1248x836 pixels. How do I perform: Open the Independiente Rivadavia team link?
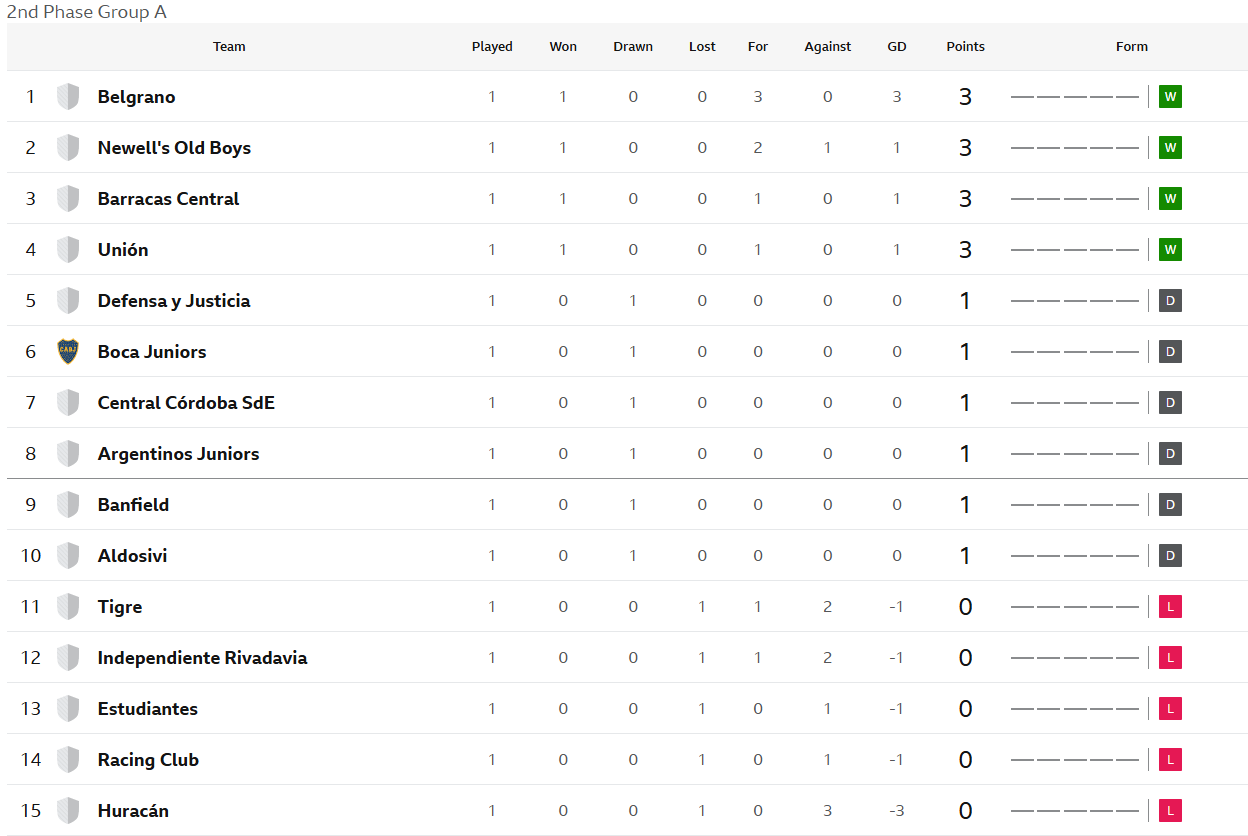click(x=202, y=658)
